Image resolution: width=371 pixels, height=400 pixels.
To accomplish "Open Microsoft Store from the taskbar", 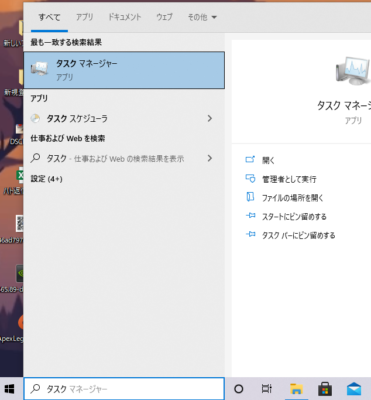I will pyautogui.click(x=325, y=389).
